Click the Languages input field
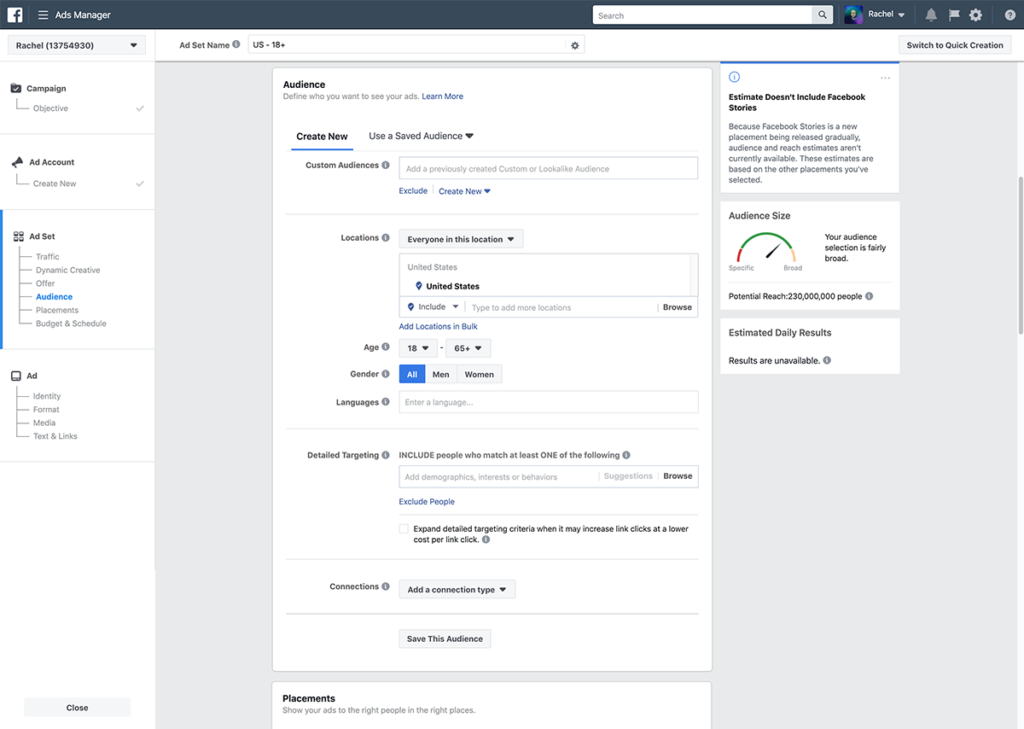Screen dimensions: 1024x729 click(x=548, y=402)
